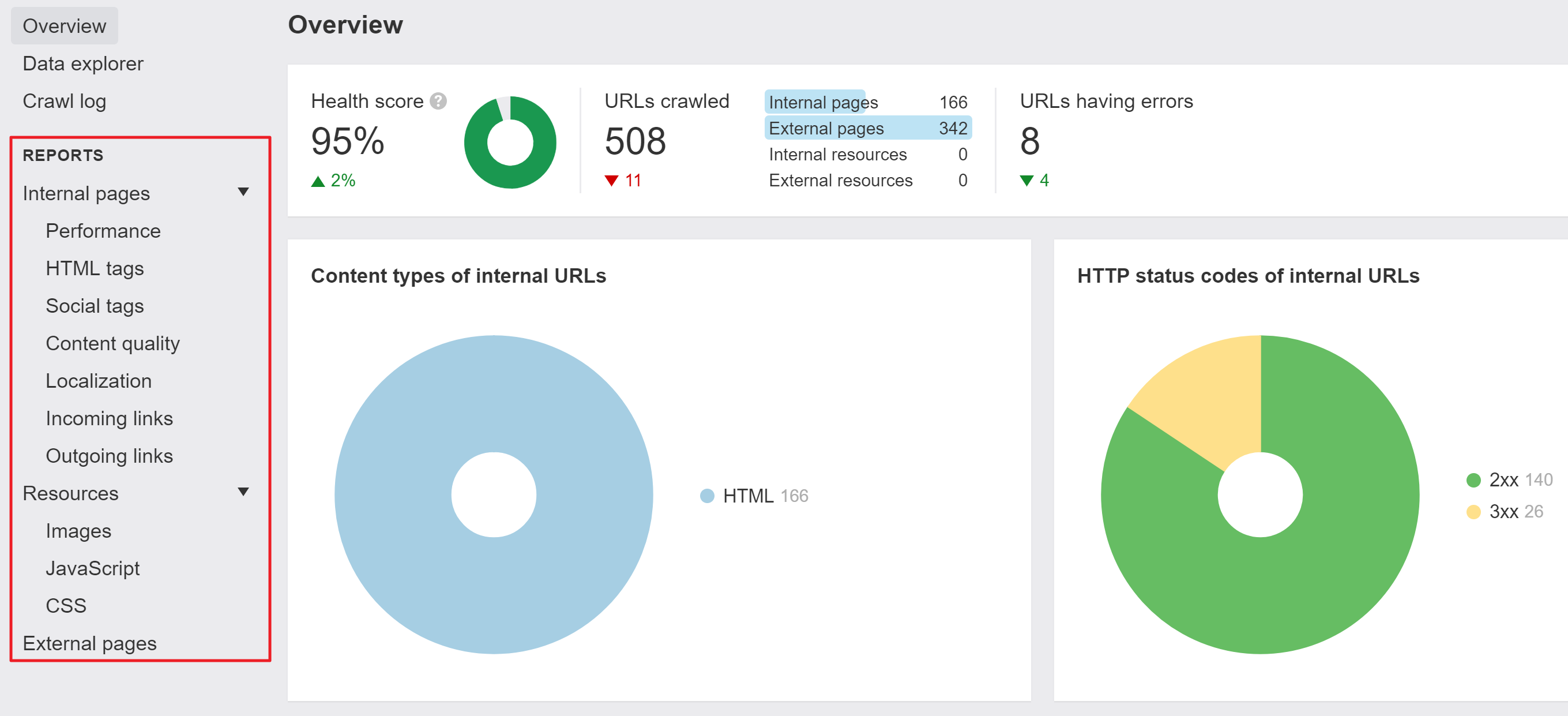The height and width of the screenshot is (716, 1568).
Task: Click the blue HTML legend dot
Action: [x=706, y=496]
